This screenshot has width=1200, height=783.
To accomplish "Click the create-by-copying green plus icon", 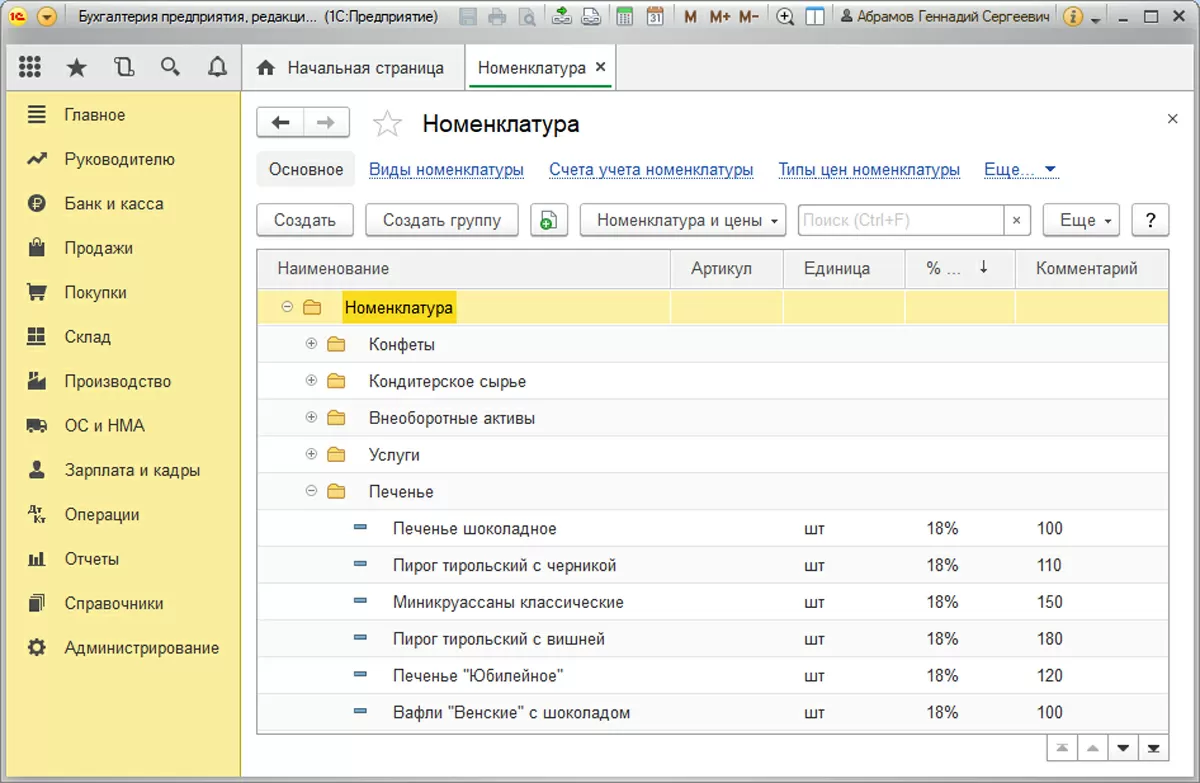I will point(548,220).
